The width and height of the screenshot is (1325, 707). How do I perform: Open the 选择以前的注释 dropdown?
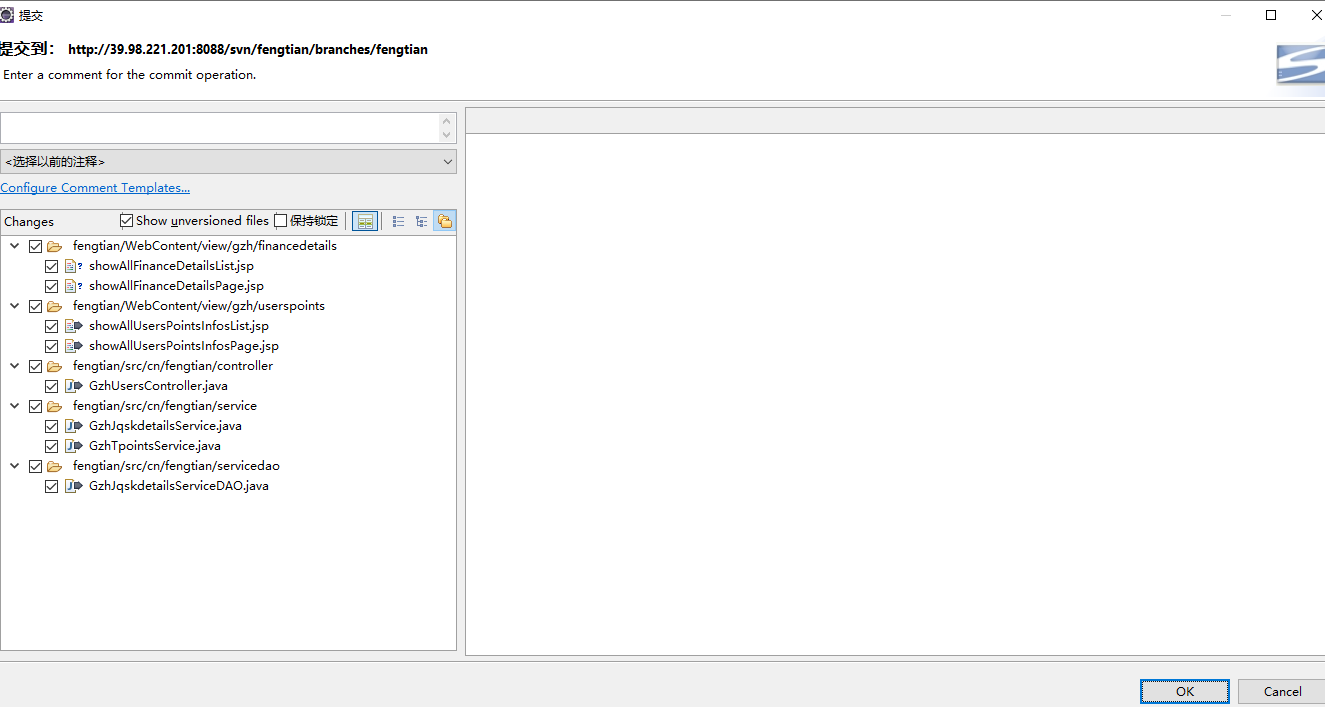coord(228,161)
